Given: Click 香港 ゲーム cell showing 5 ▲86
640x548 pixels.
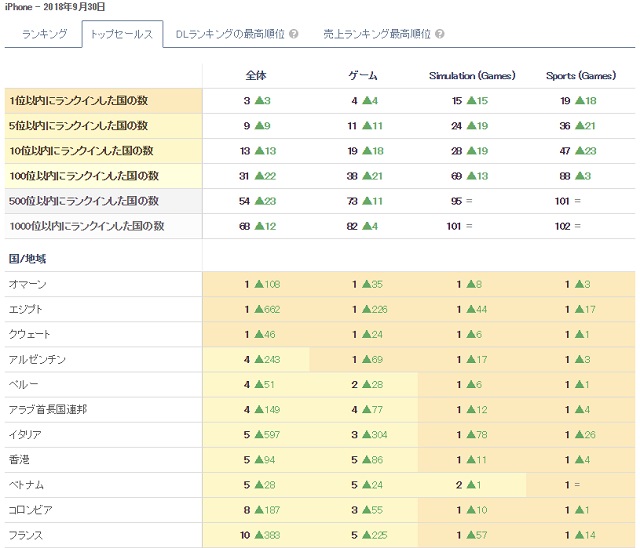Looking at the screenshot, I should [364, 460].
